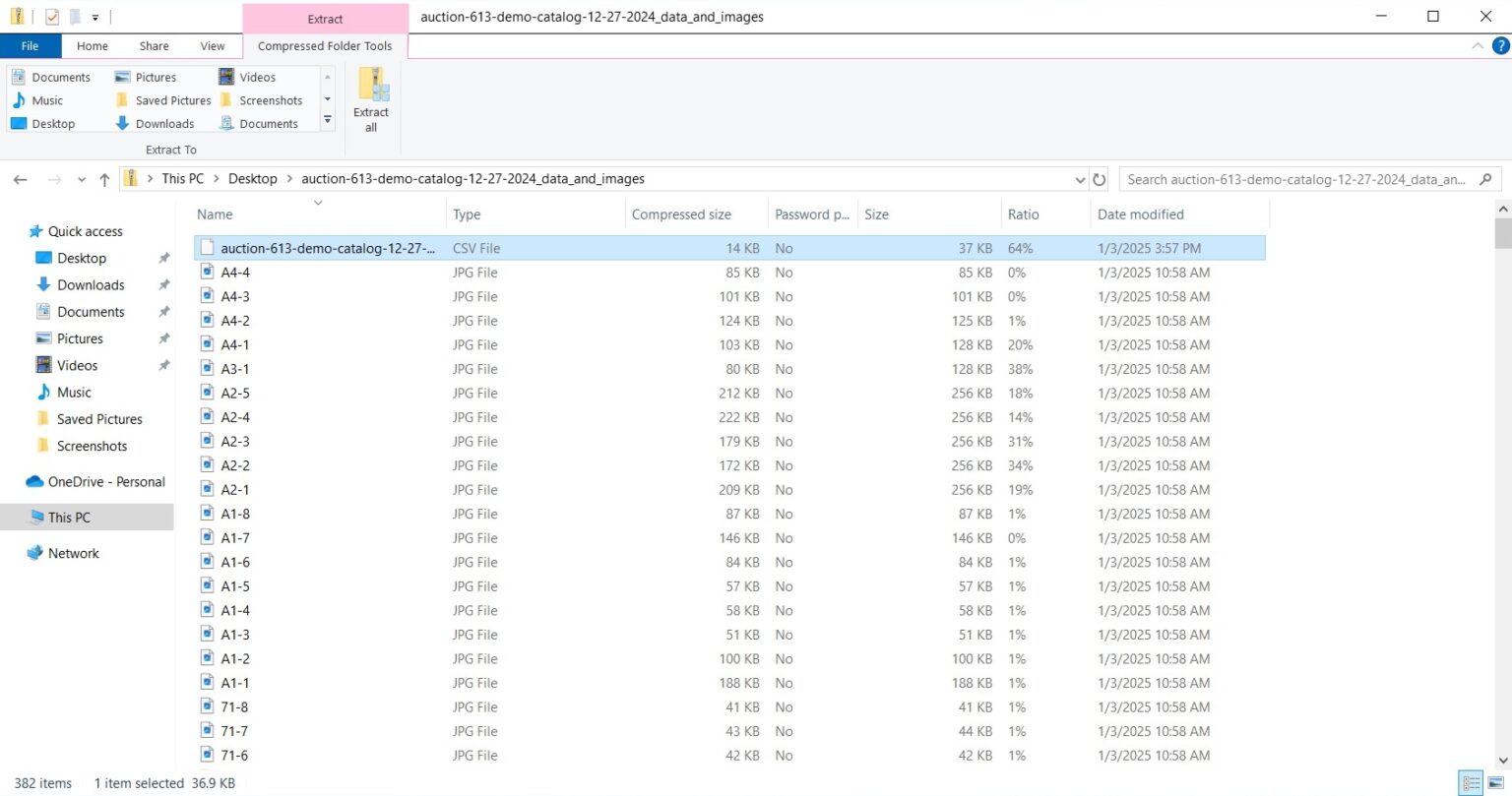Expand the Extract To gallery list
This screenshot has height=796, width=1512.
(328, 120)
